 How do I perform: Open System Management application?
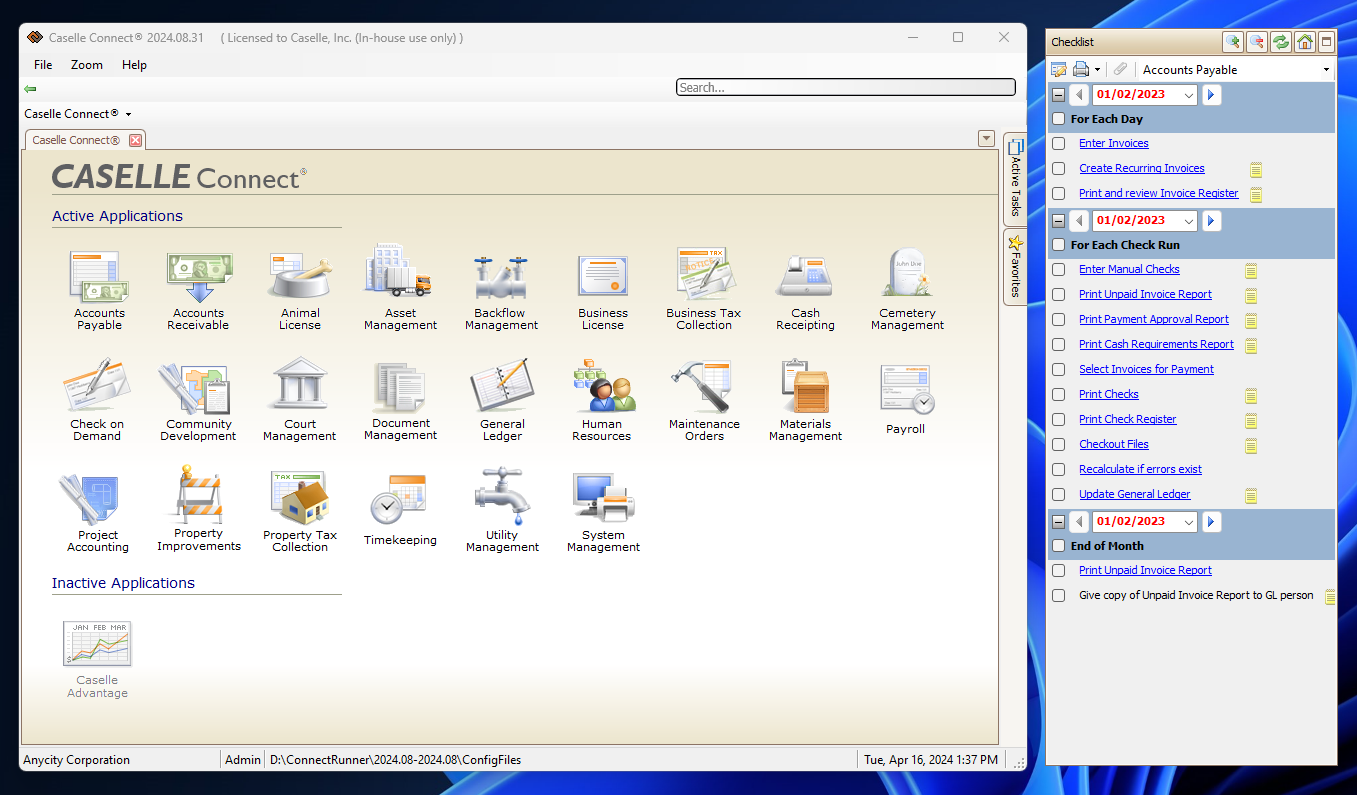tap(603, 512)
